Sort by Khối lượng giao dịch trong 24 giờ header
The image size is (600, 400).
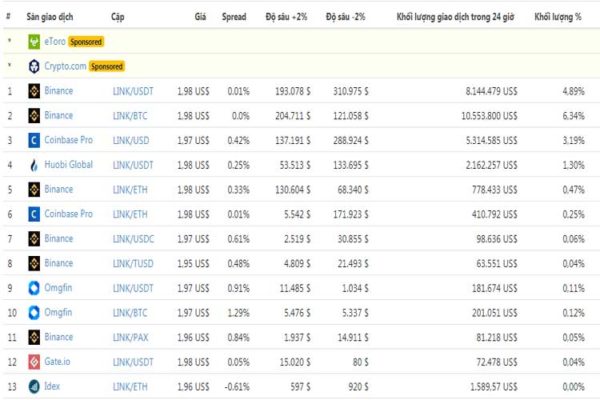click(455, 17)
